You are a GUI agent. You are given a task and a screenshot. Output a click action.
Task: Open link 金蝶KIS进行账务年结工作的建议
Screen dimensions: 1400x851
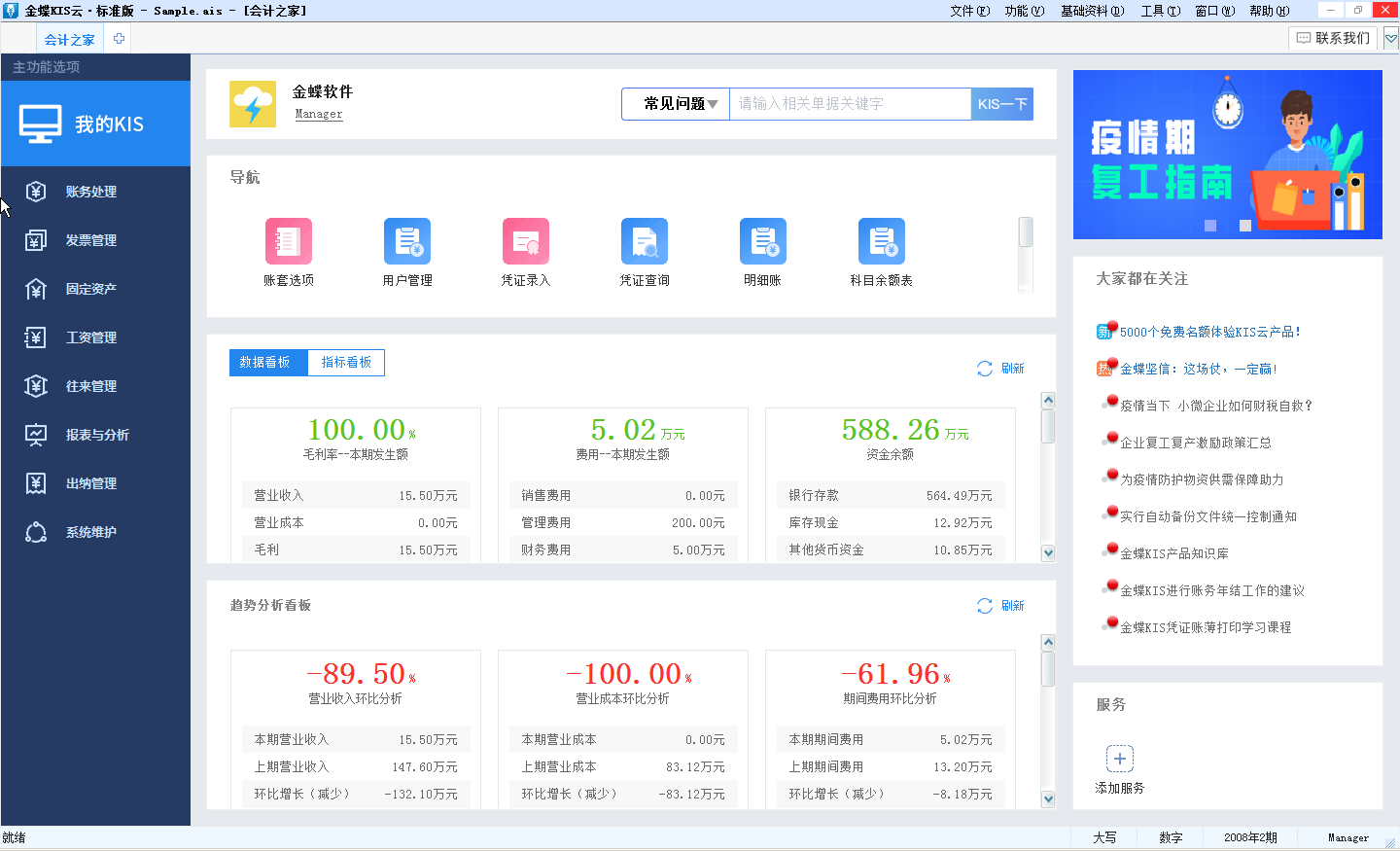click(x=1212, y=590)
